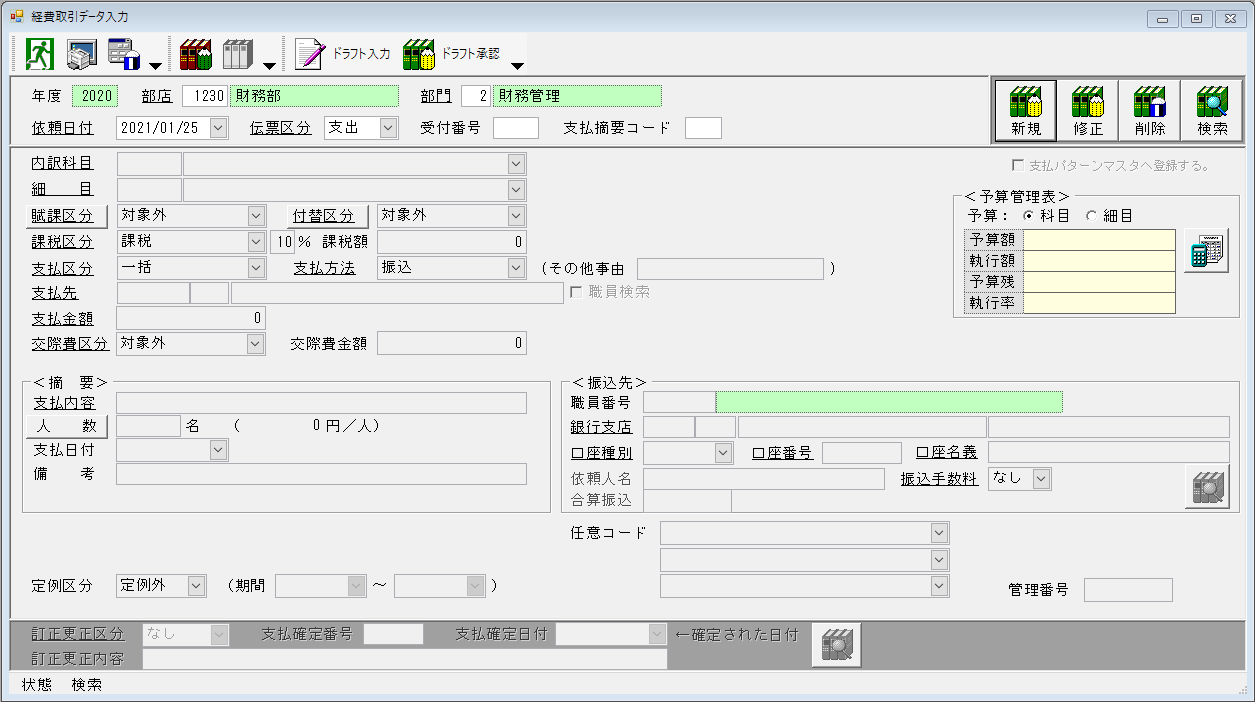
Task: Click the 口座番号 input field
Action: [x=862, y=453]
